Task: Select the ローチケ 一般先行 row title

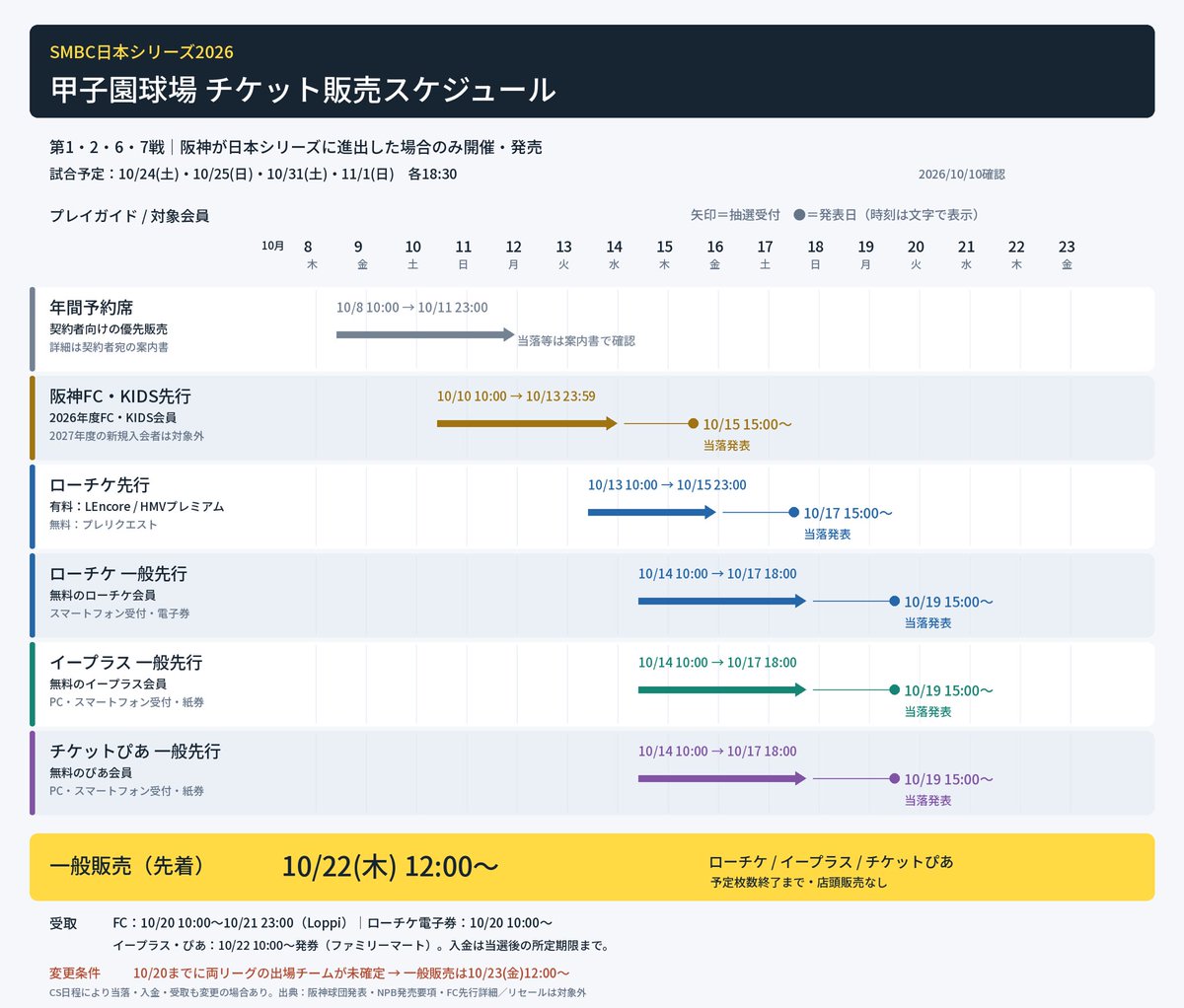Action: click(x=118, y=574)
